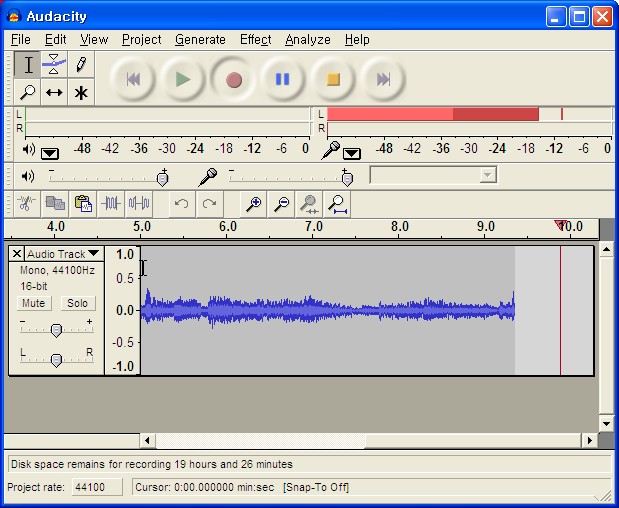Viewport: 619px width, 508px height.
Task: Click the track pan L/R slider handle
Action: (x=56, y=360)
